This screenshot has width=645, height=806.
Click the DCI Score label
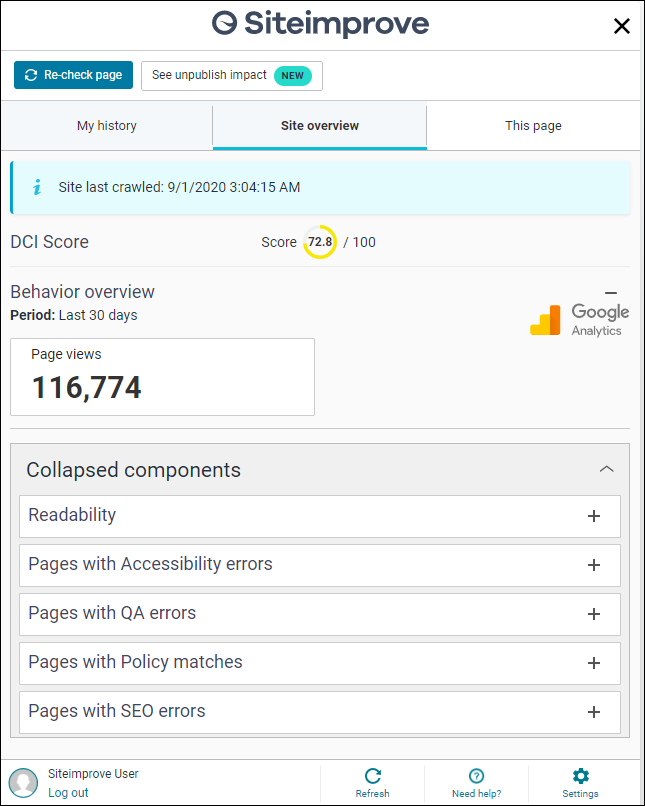[x=49, y=242]
